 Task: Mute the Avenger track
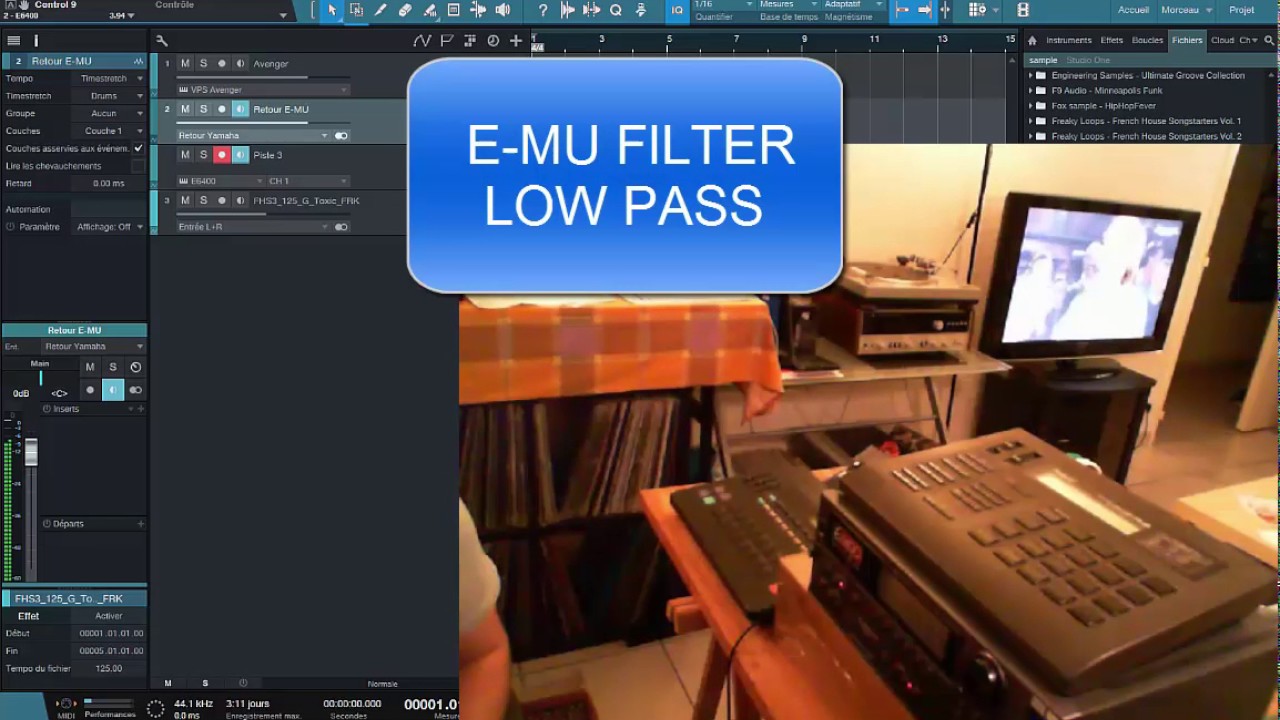[185, 64]
